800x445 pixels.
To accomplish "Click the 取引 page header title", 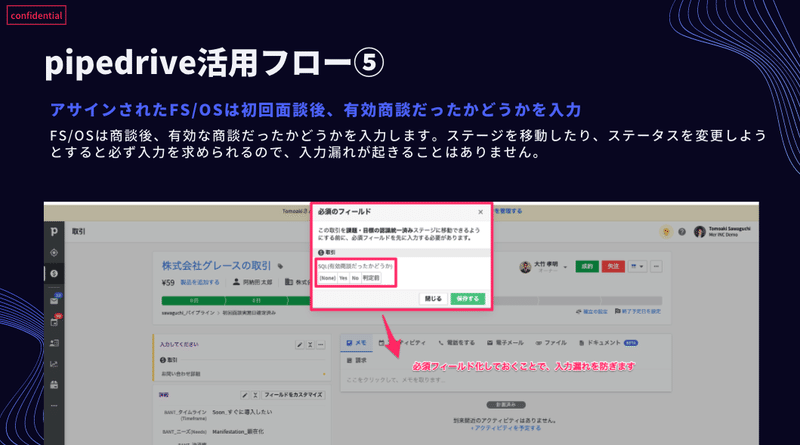I will pos(79,232).
